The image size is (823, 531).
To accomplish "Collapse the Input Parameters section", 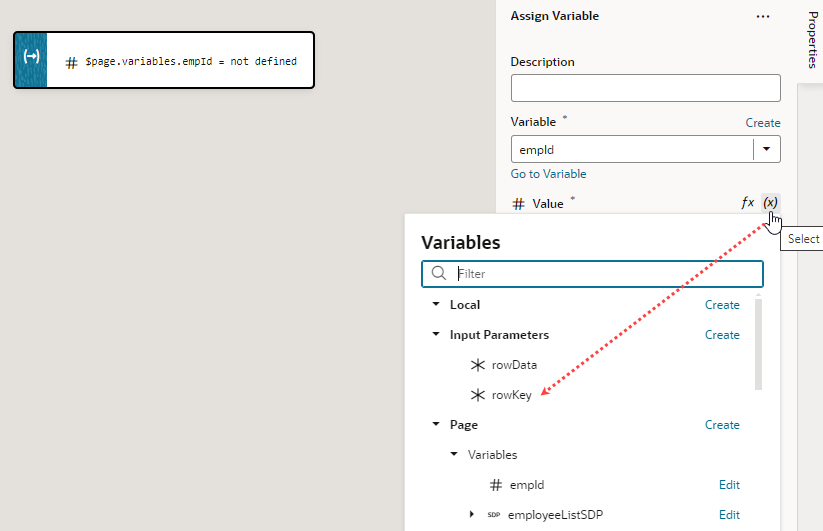I will 436,334.
